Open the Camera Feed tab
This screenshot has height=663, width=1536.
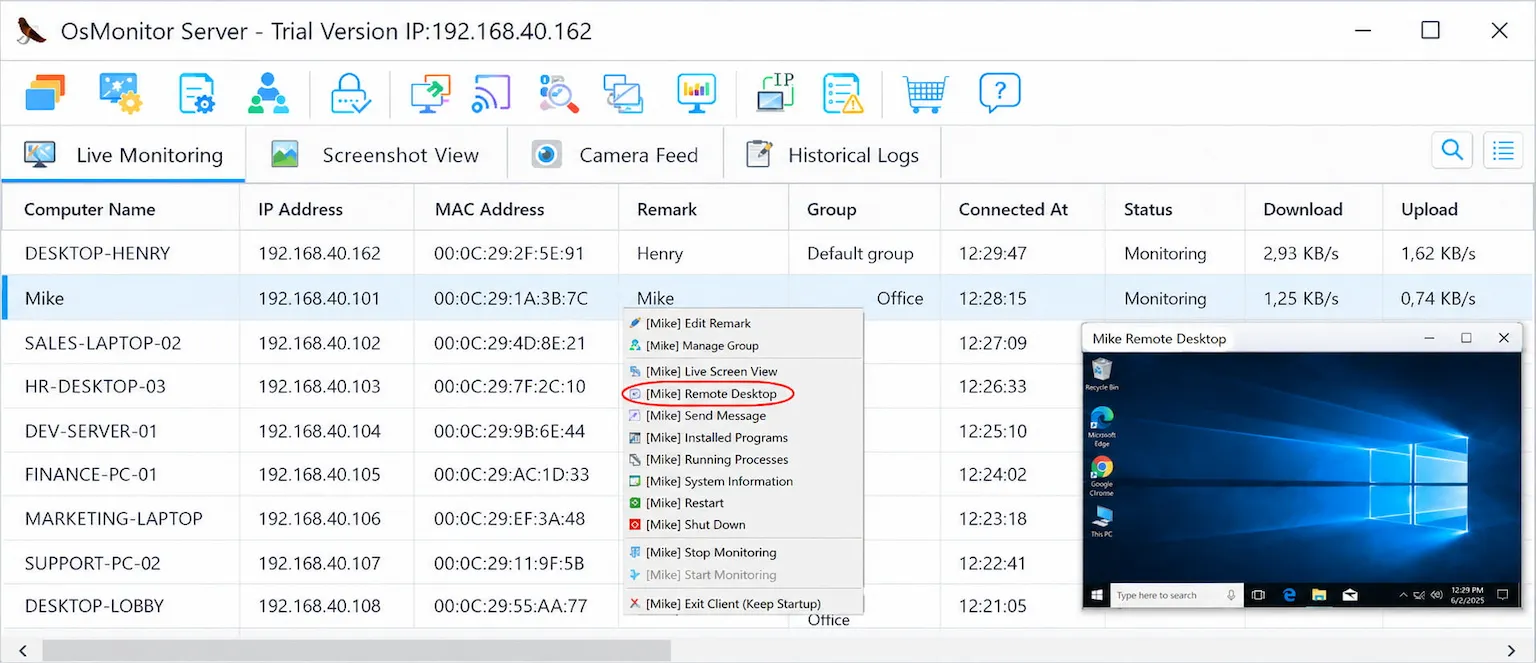[x=614, y=155]
